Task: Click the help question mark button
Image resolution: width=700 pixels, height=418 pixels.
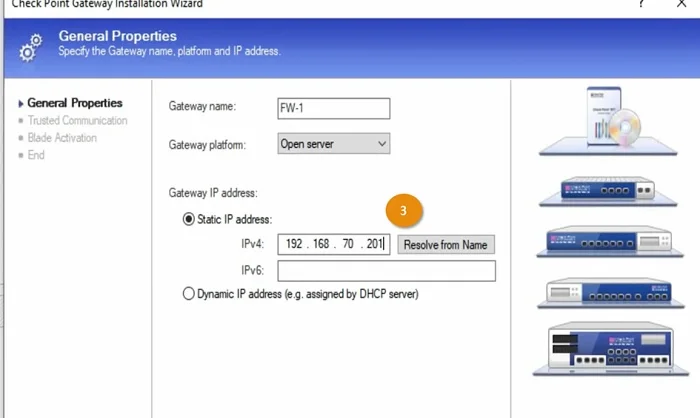Action: pos(641,4)
